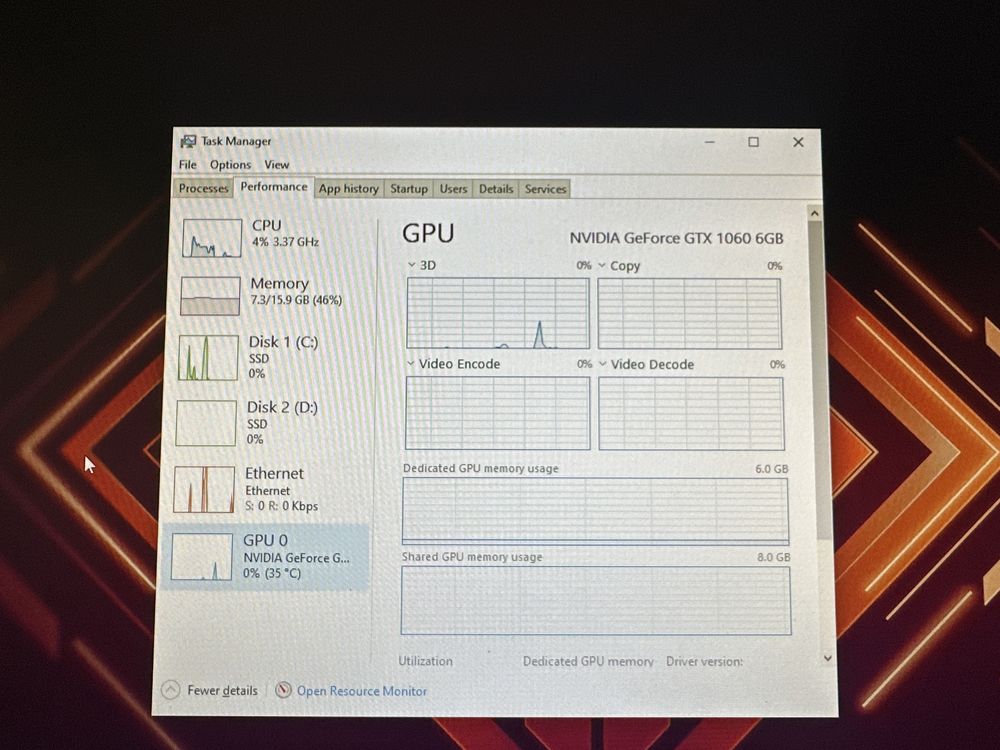The width and height of the screenshot is (1000, 750).
Task: Click the Driver version label
Action: (704, 662)
